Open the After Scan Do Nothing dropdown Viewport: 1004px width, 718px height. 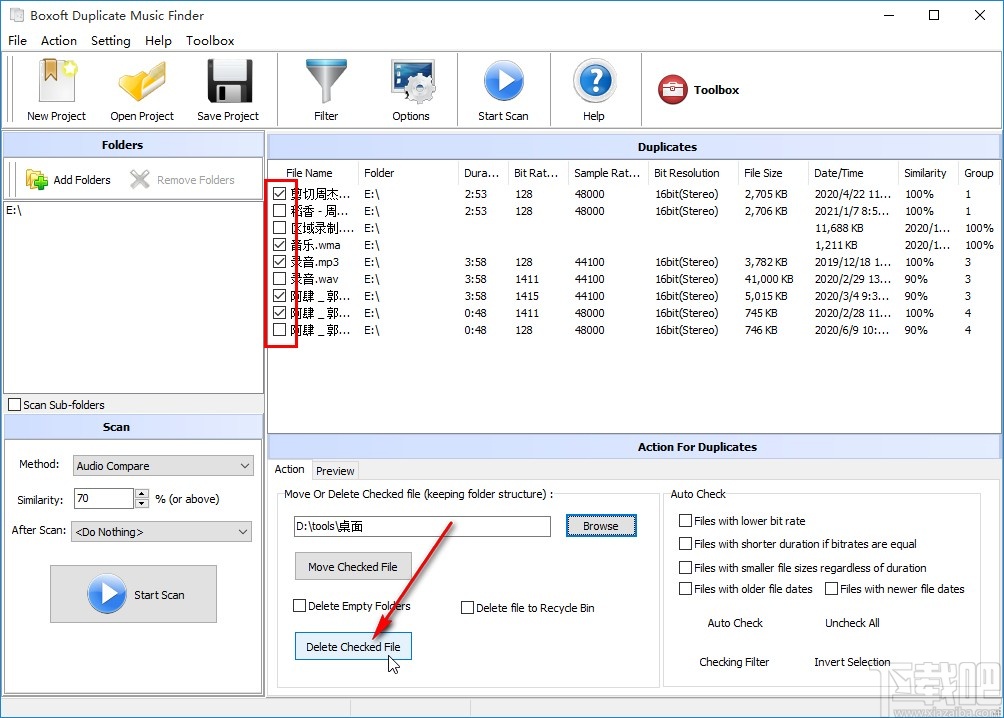tap(162, 532)
